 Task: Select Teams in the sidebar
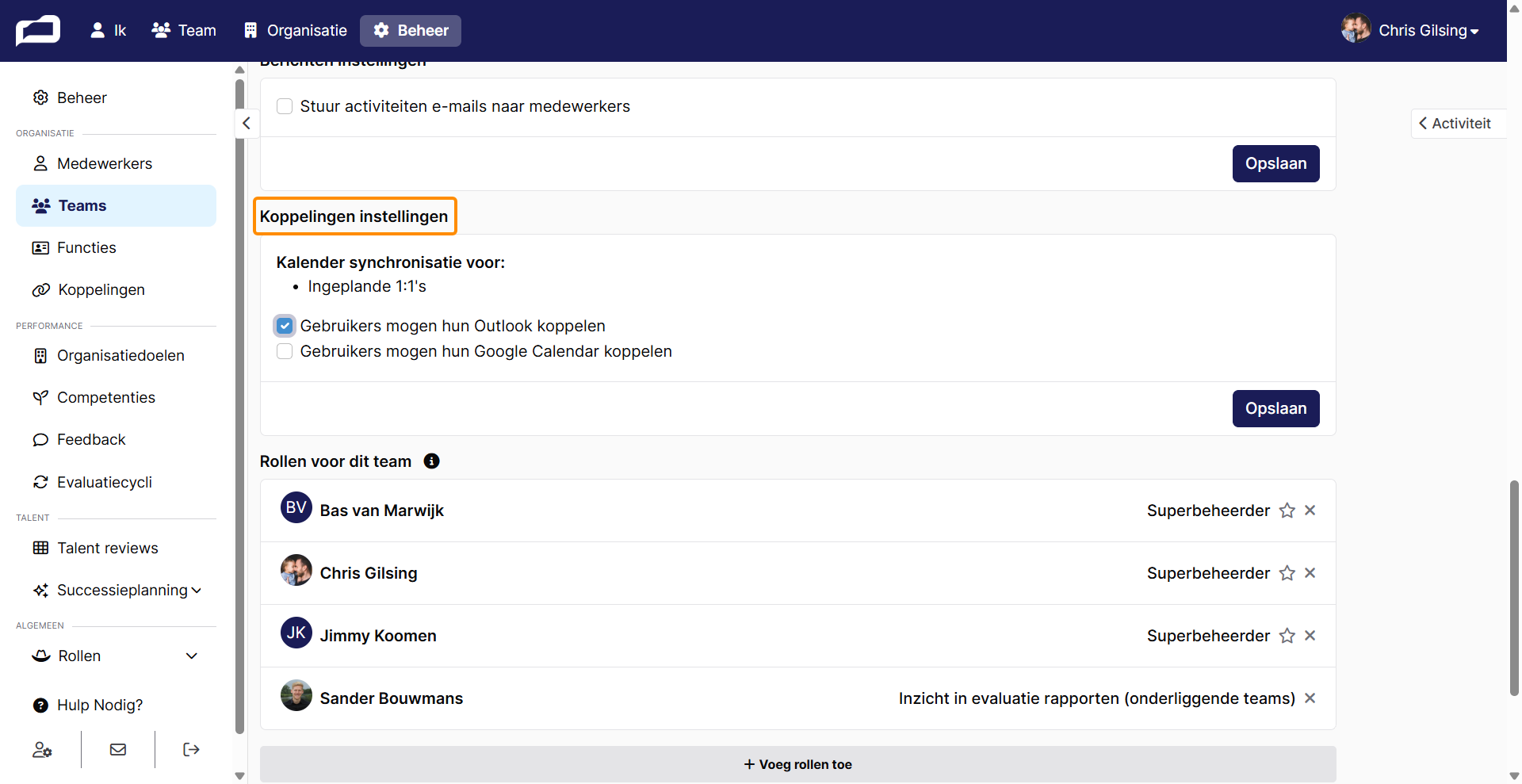coord(116,205)
